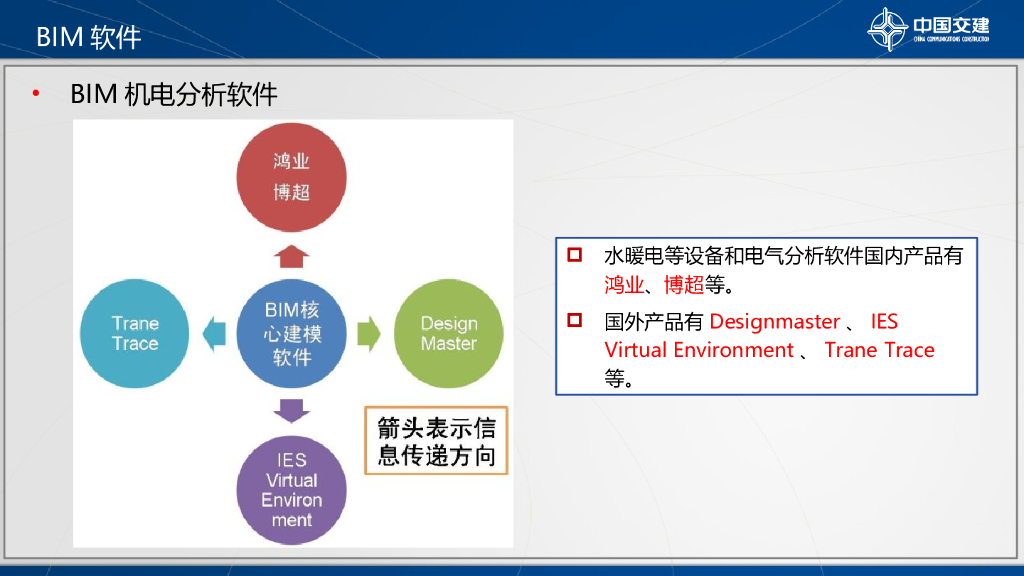The width and height of the screenshot is (1024, 576).
Task: Click the red Designmaster text
Action: click(775, 321)
